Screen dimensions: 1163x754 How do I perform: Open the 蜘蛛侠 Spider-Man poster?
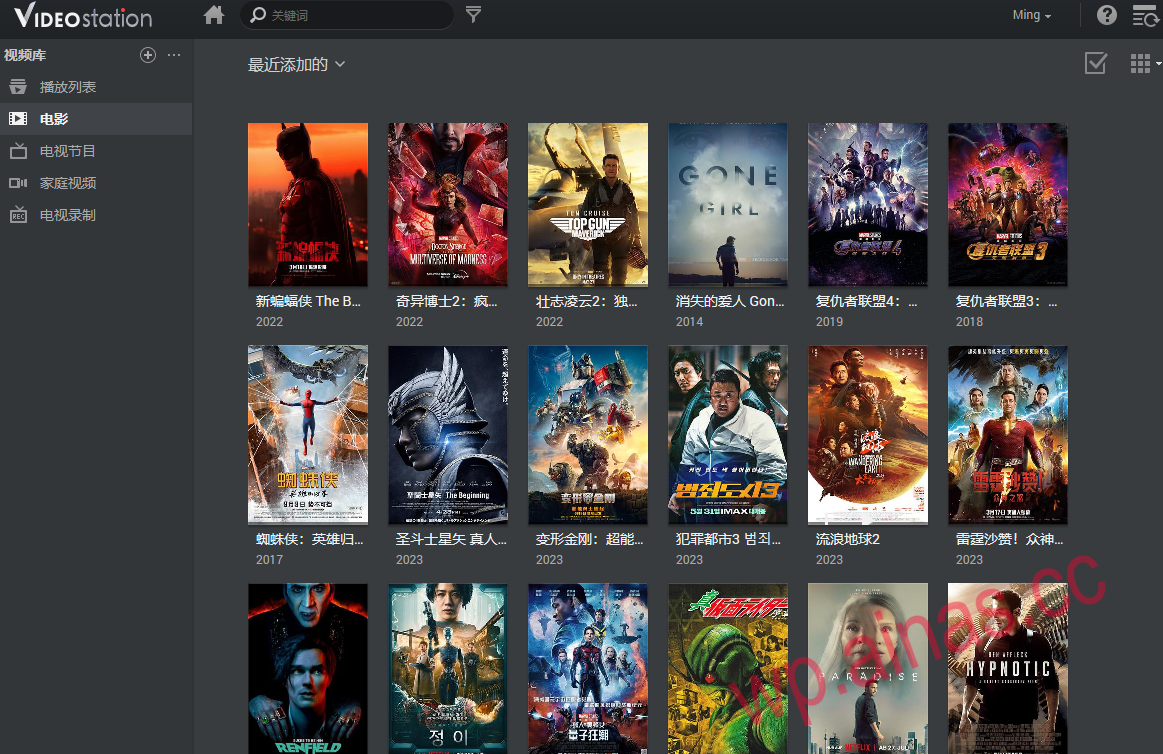tap(308, 435)
